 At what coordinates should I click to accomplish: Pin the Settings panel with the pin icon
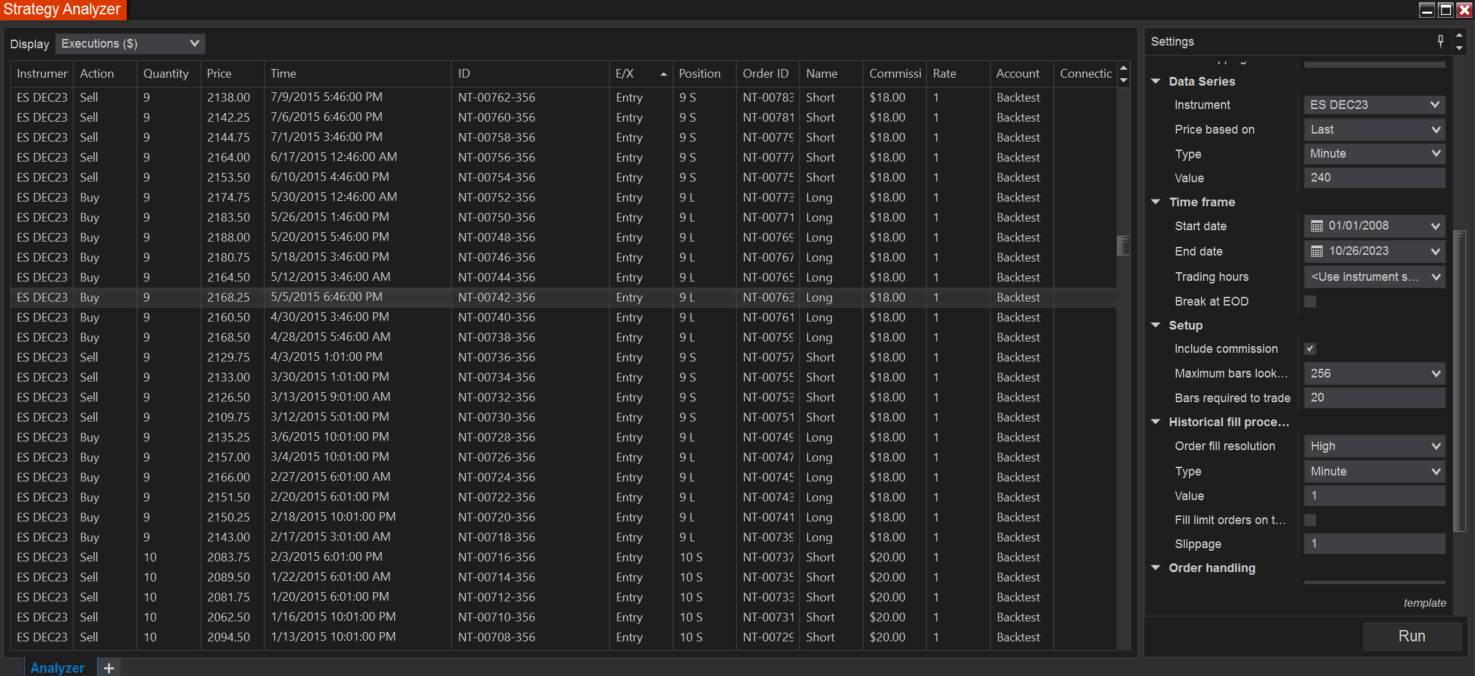pos(1441,41)
